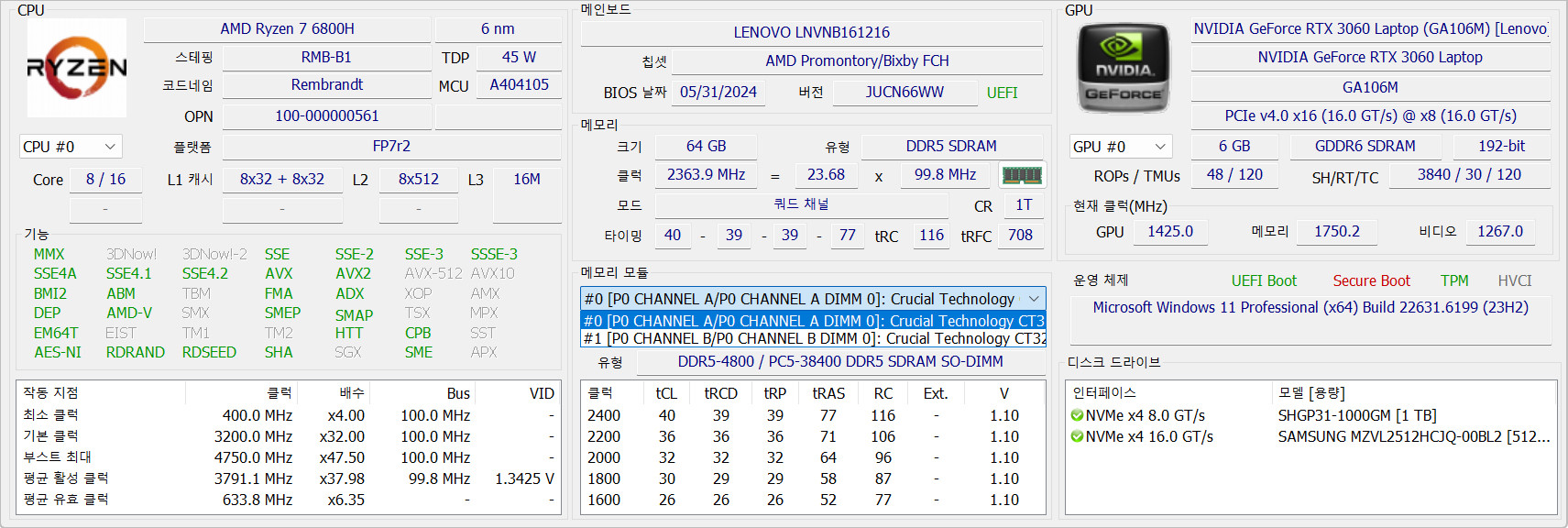The width and height of the screenshot is (1568, 528).
Task: Click the 6 GB video memory value
Action: 1234,147
